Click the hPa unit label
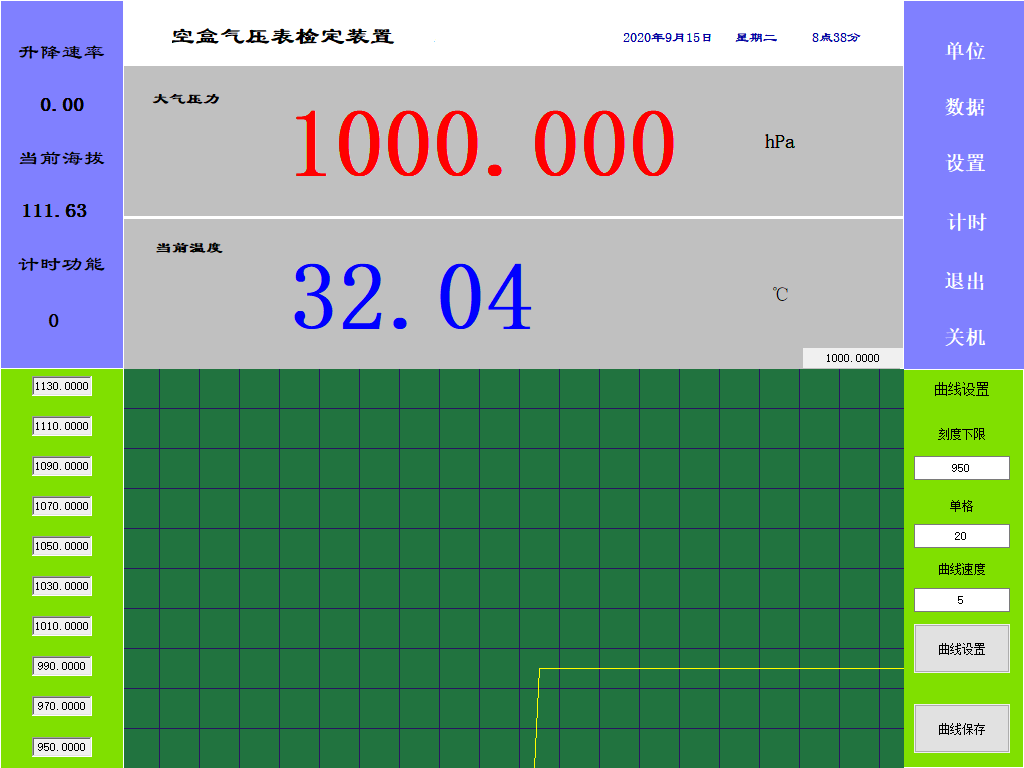Viewport: 1024px width, 768px height. [779, 142]
